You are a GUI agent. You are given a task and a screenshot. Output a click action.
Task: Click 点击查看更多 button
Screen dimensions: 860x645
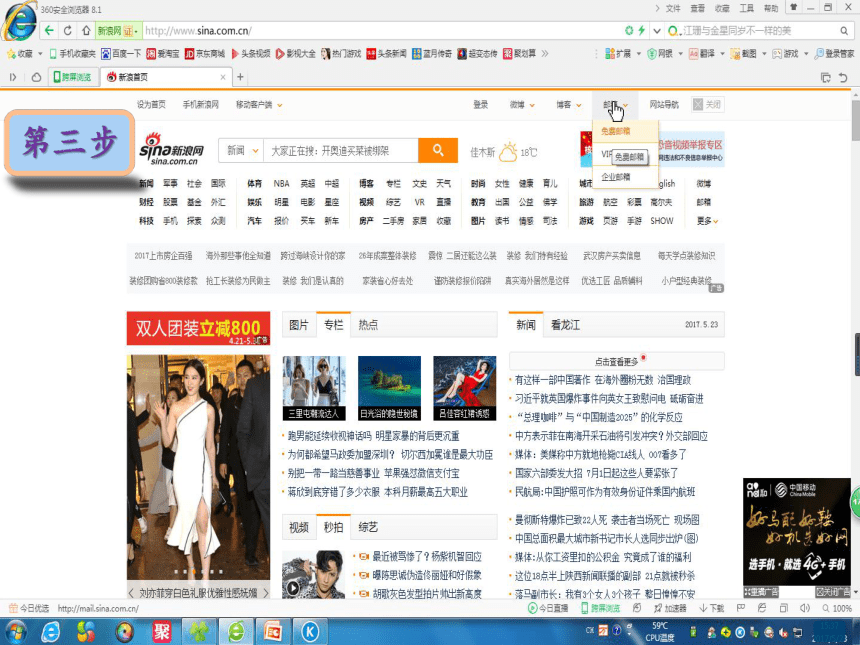616,361
